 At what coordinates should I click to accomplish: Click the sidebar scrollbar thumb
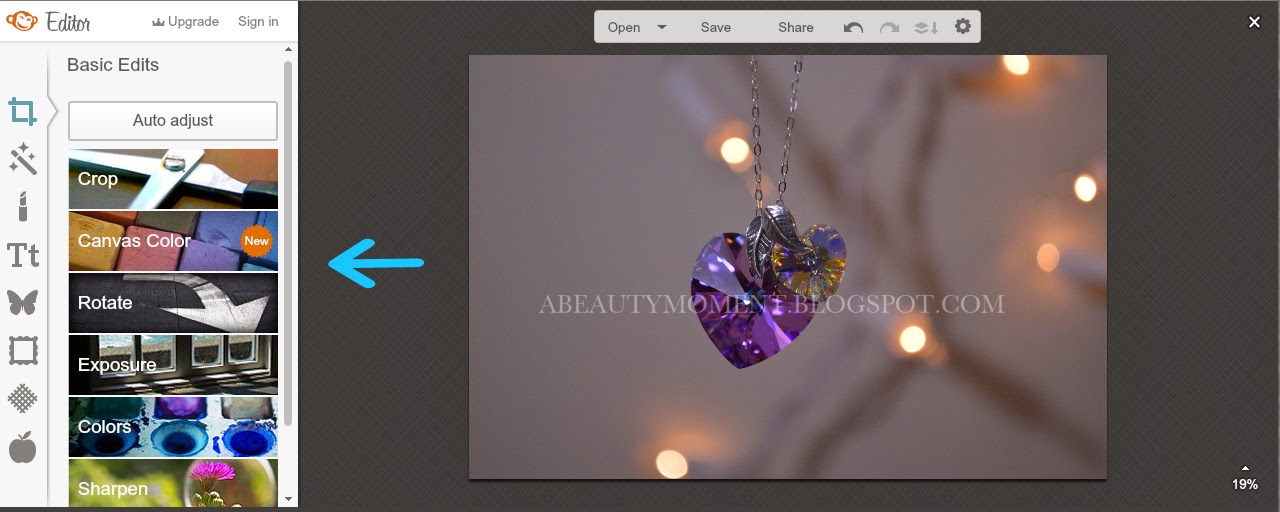[288, 243]
